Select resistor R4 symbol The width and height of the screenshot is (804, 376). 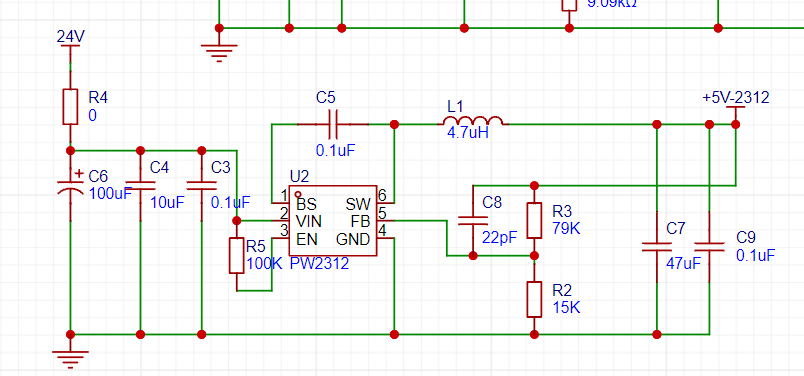[x=70, y=107]
